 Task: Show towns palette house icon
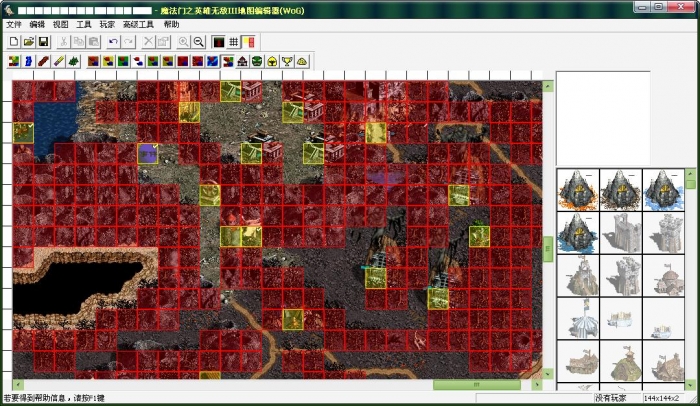click(x=242, y=61)
